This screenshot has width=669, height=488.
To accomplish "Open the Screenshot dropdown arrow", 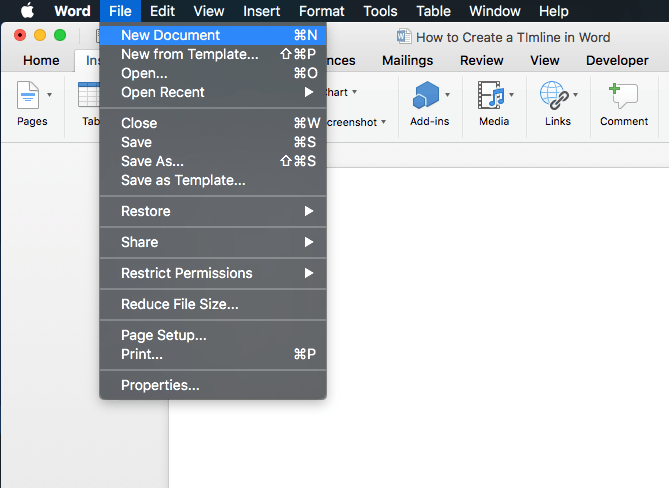I will point(384,122).
